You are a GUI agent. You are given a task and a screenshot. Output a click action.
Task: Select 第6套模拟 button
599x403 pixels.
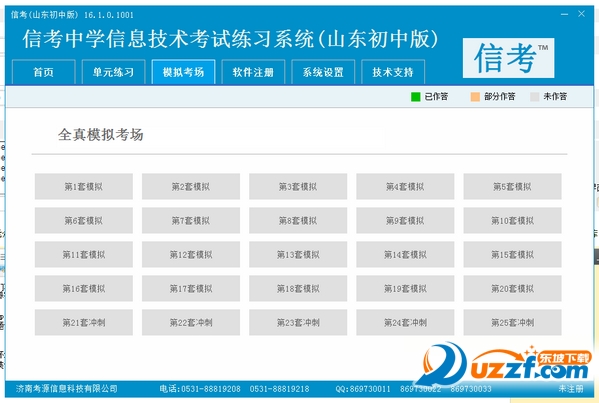[84, 220]
